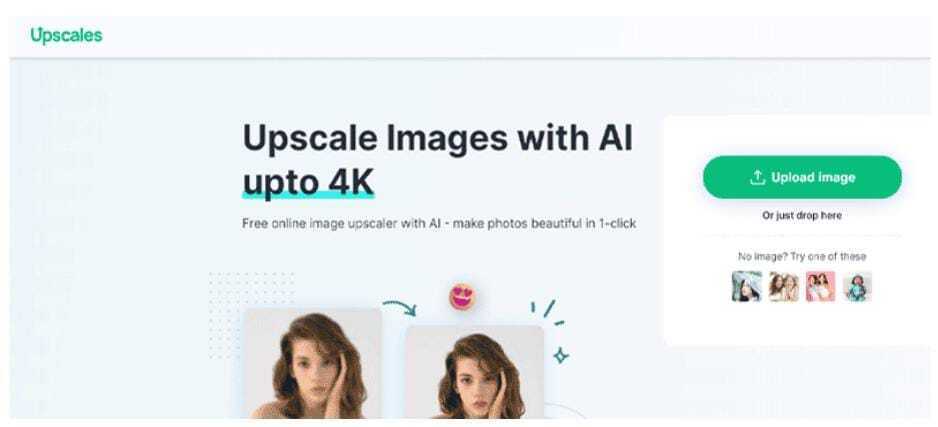Open the Upscales logo home link
Viewport: 938px width, 427px height.
66,35
